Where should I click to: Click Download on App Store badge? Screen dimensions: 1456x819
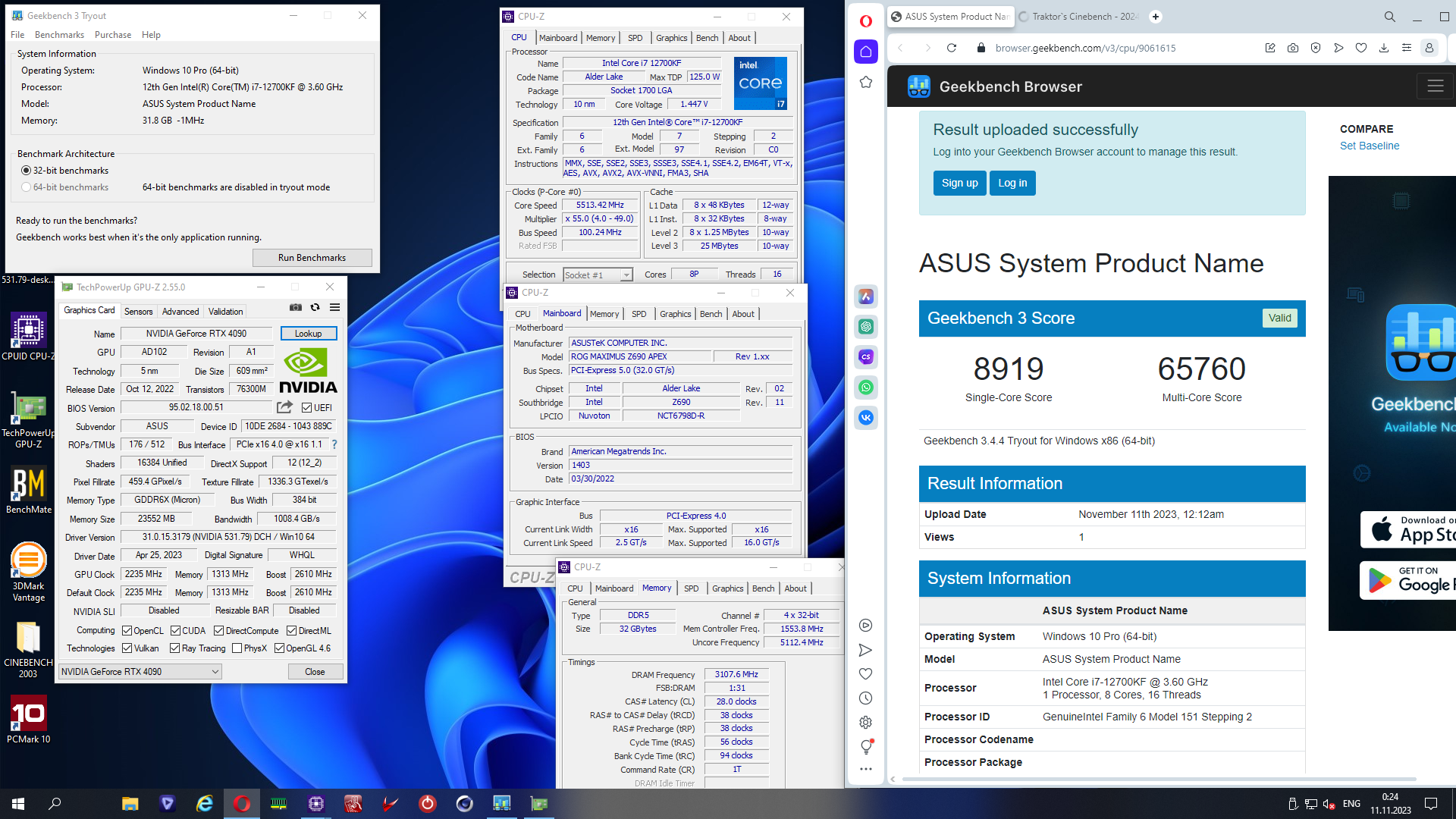coord(1409,529)
